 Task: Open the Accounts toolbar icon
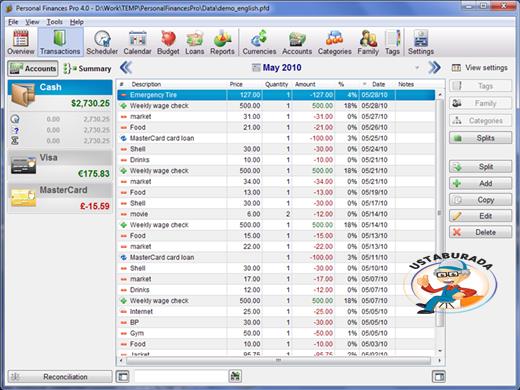point(297,42)
